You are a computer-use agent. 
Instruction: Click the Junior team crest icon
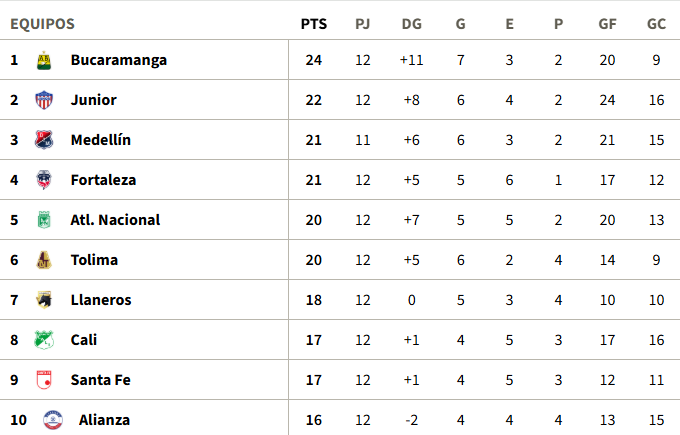click(44, 100)
